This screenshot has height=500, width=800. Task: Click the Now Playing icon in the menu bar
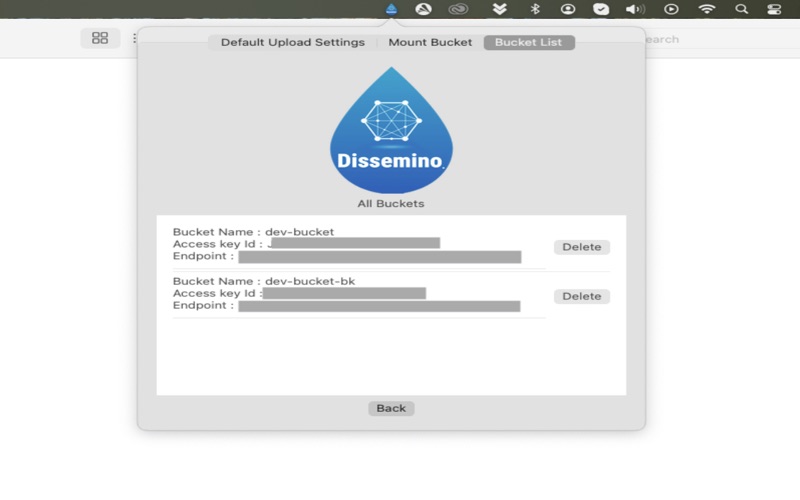(671, 9)
